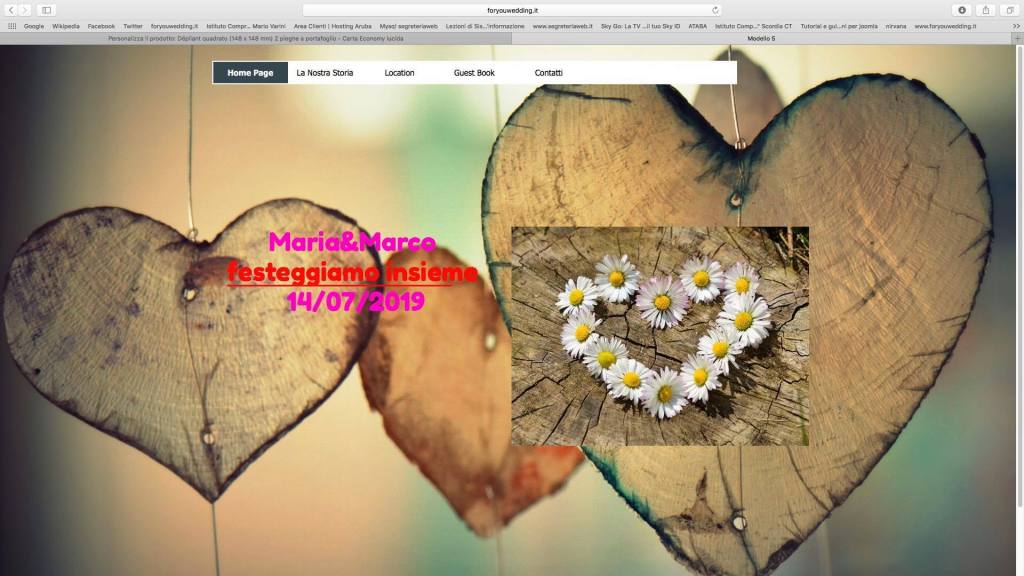Viewport: 1024px width, 576px height.
Task: Click the bookmarks grid icon
Action: coord(11,25)
